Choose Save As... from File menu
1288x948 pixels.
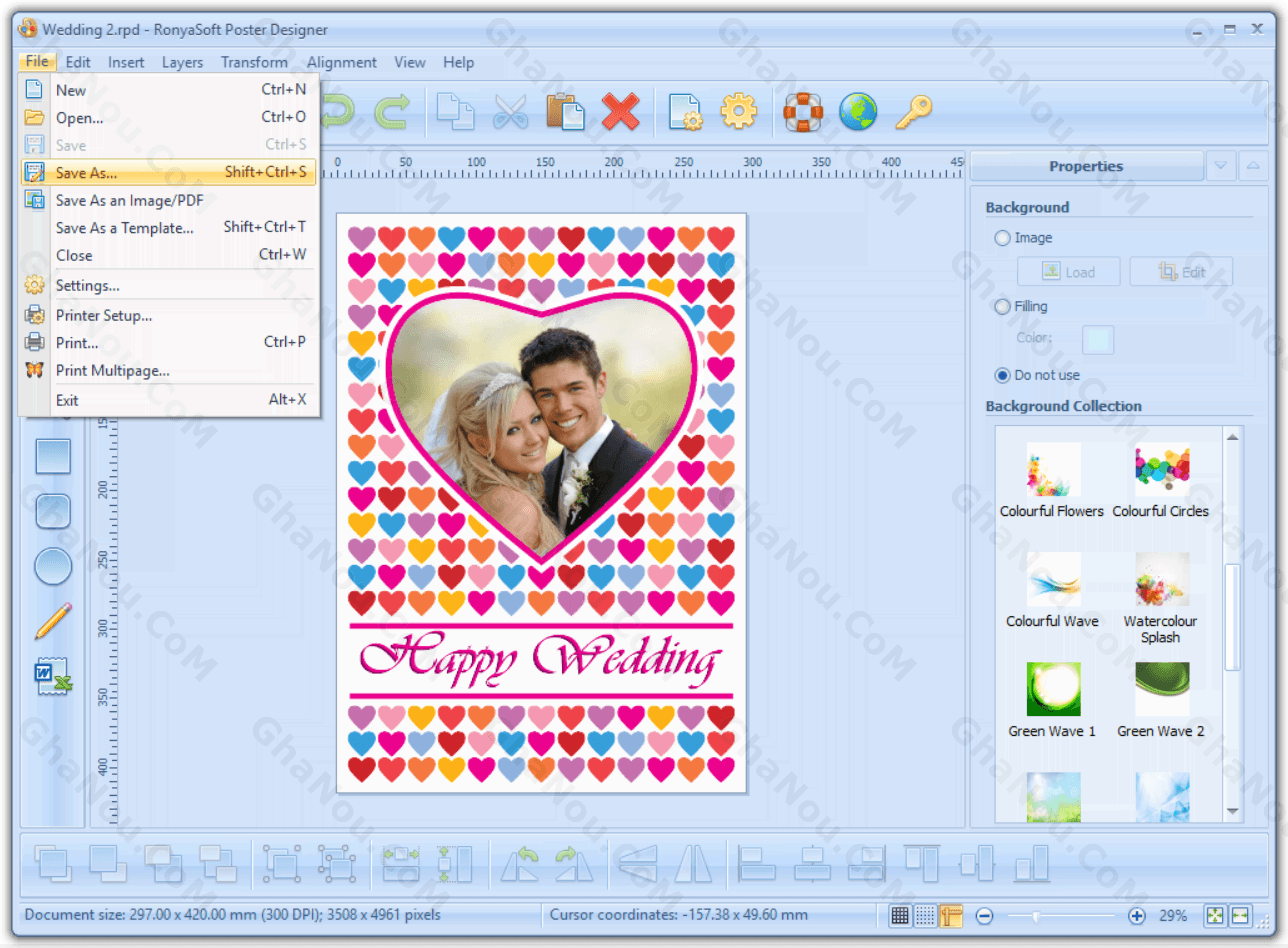point(168,172)
